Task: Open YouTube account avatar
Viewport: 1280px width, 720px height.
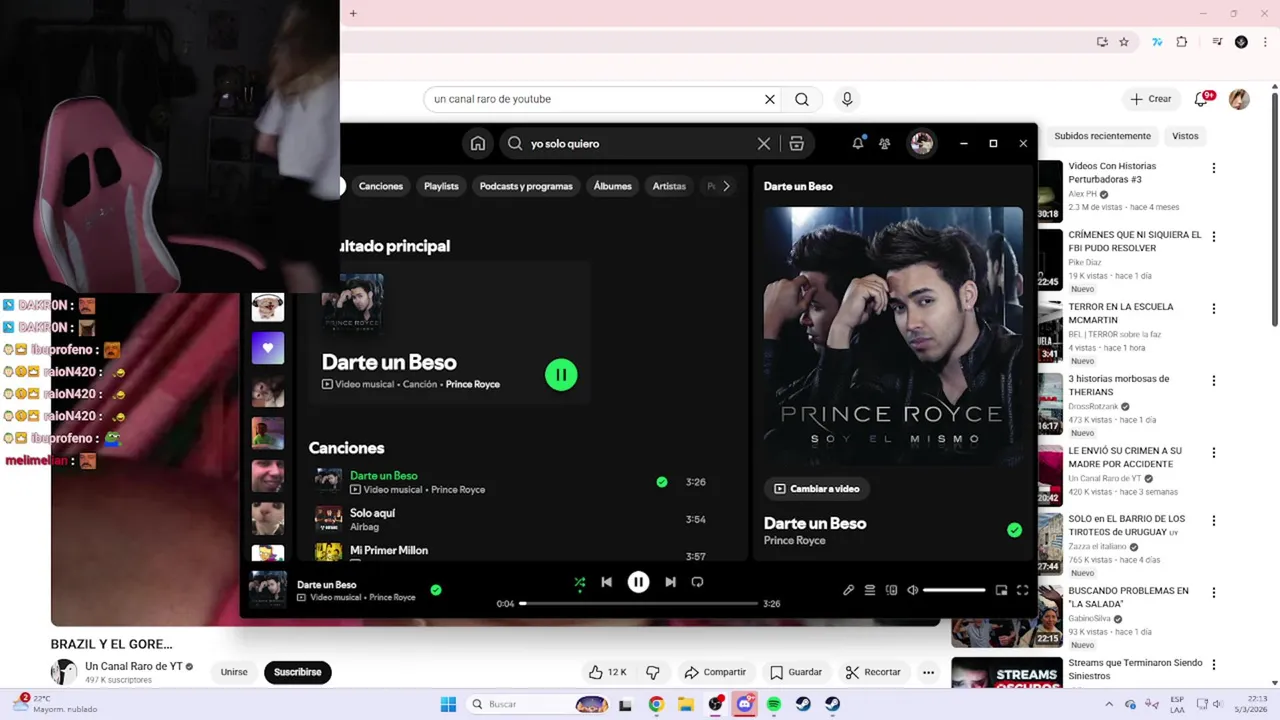Action: (x=1239, y=99)
